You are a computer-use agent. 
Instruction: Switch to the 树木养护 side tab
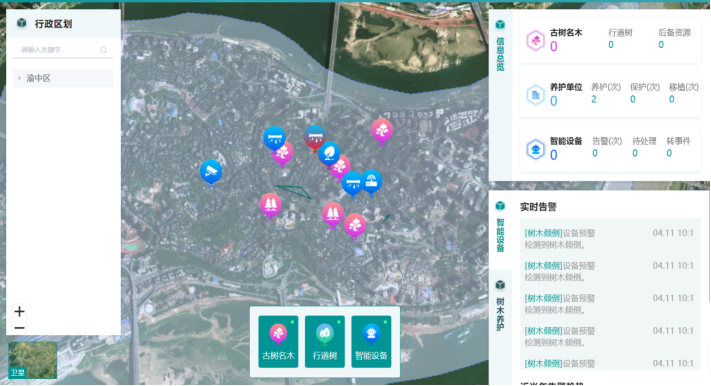[x=500, y=306]
